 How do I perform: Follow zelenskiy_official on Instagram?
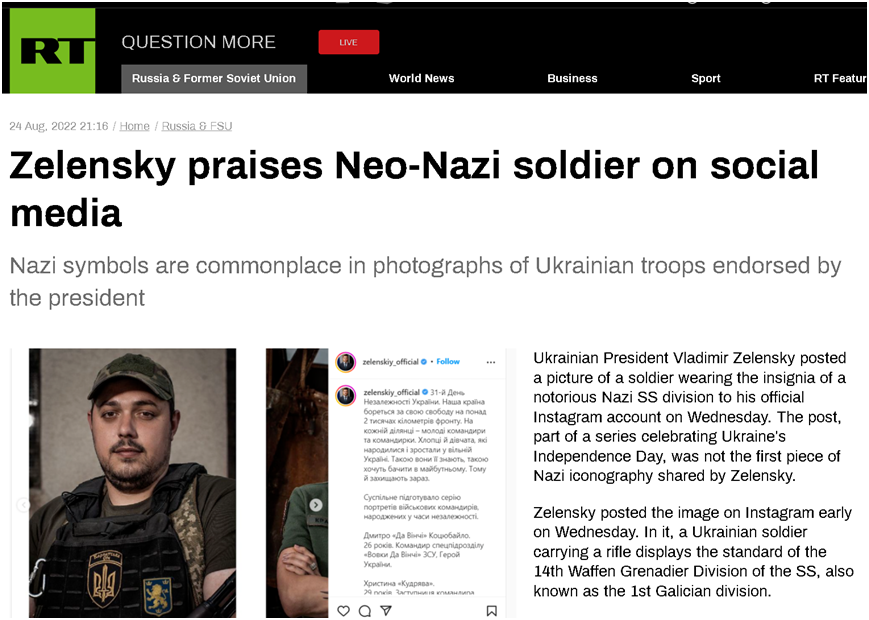pos(447,361)
